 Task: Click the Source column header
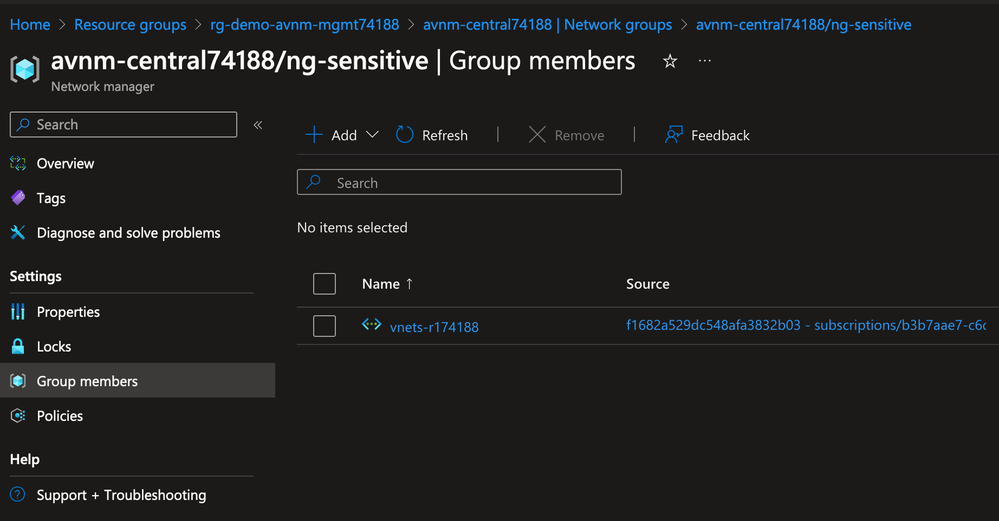pos(647,283)
